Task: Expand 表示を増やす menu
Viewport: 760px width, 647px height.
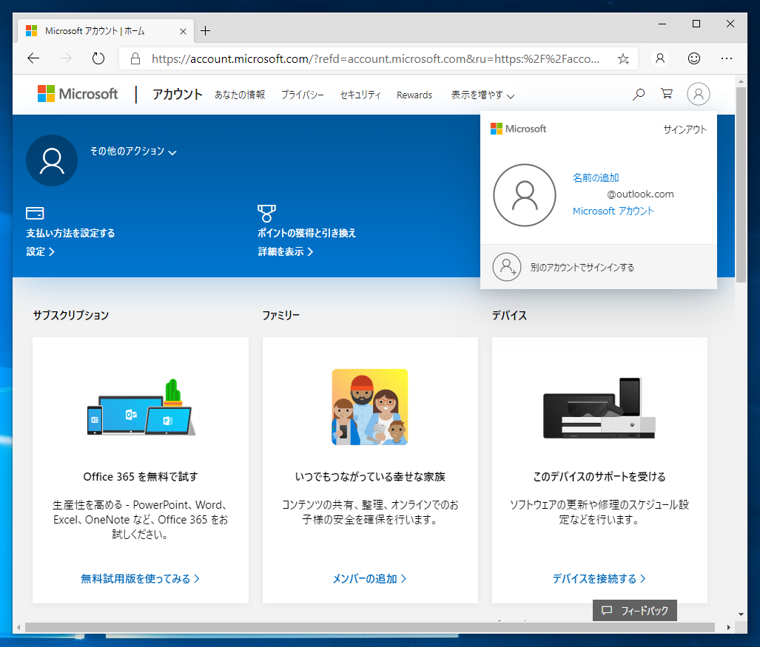Action: click(482, 95)
